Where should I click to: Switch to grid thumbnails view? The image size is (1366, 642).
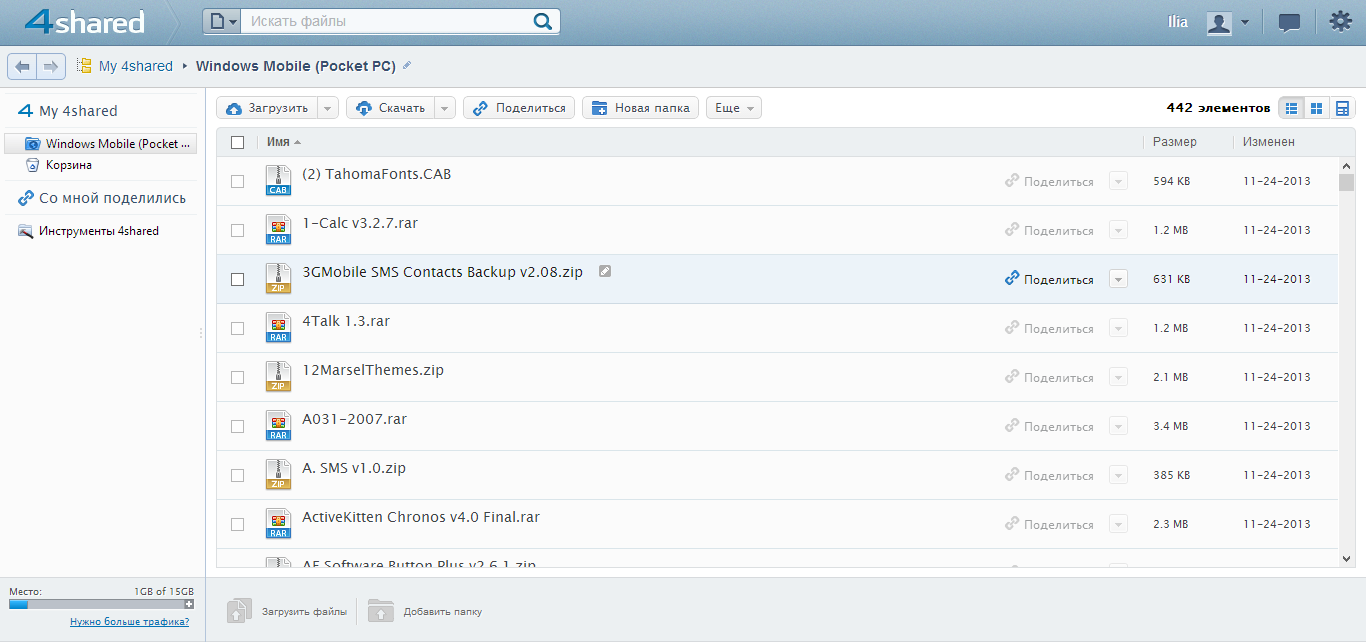pyautogui.click(x=1317, y=108)
